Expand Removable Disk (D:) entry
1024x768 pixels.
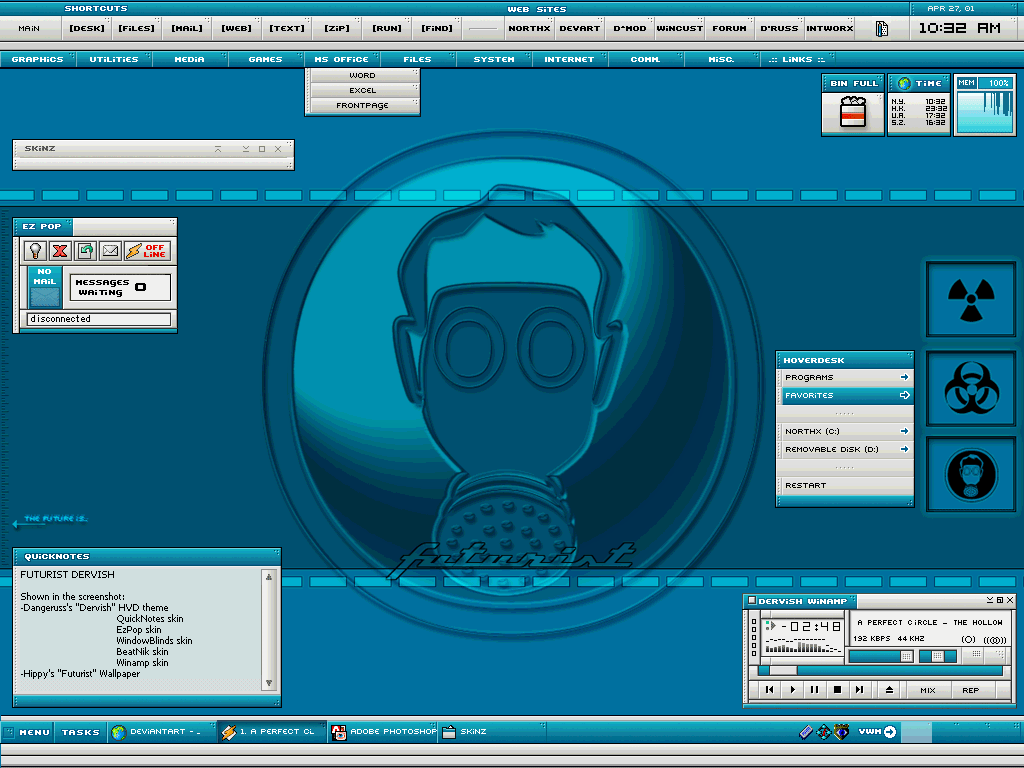pos(844,449)
